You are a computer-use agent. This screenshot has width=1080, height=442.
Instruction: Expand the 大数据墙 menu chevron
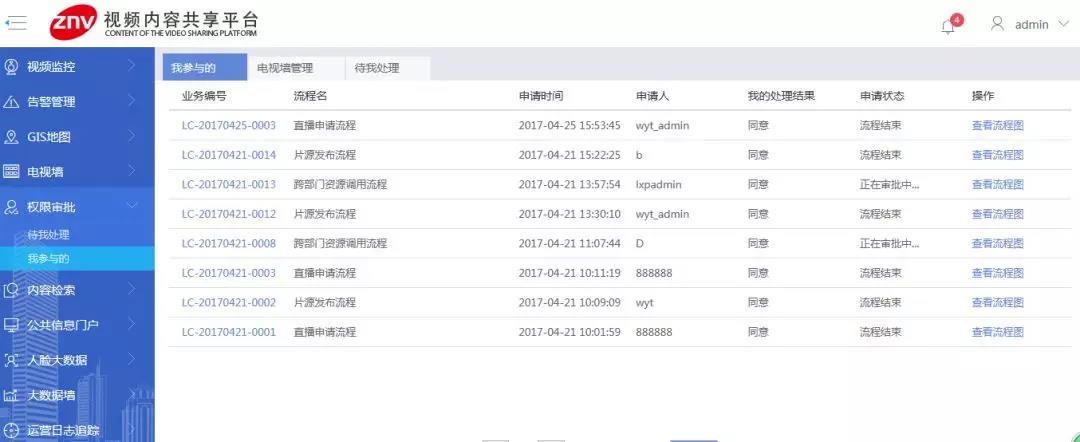131,395
